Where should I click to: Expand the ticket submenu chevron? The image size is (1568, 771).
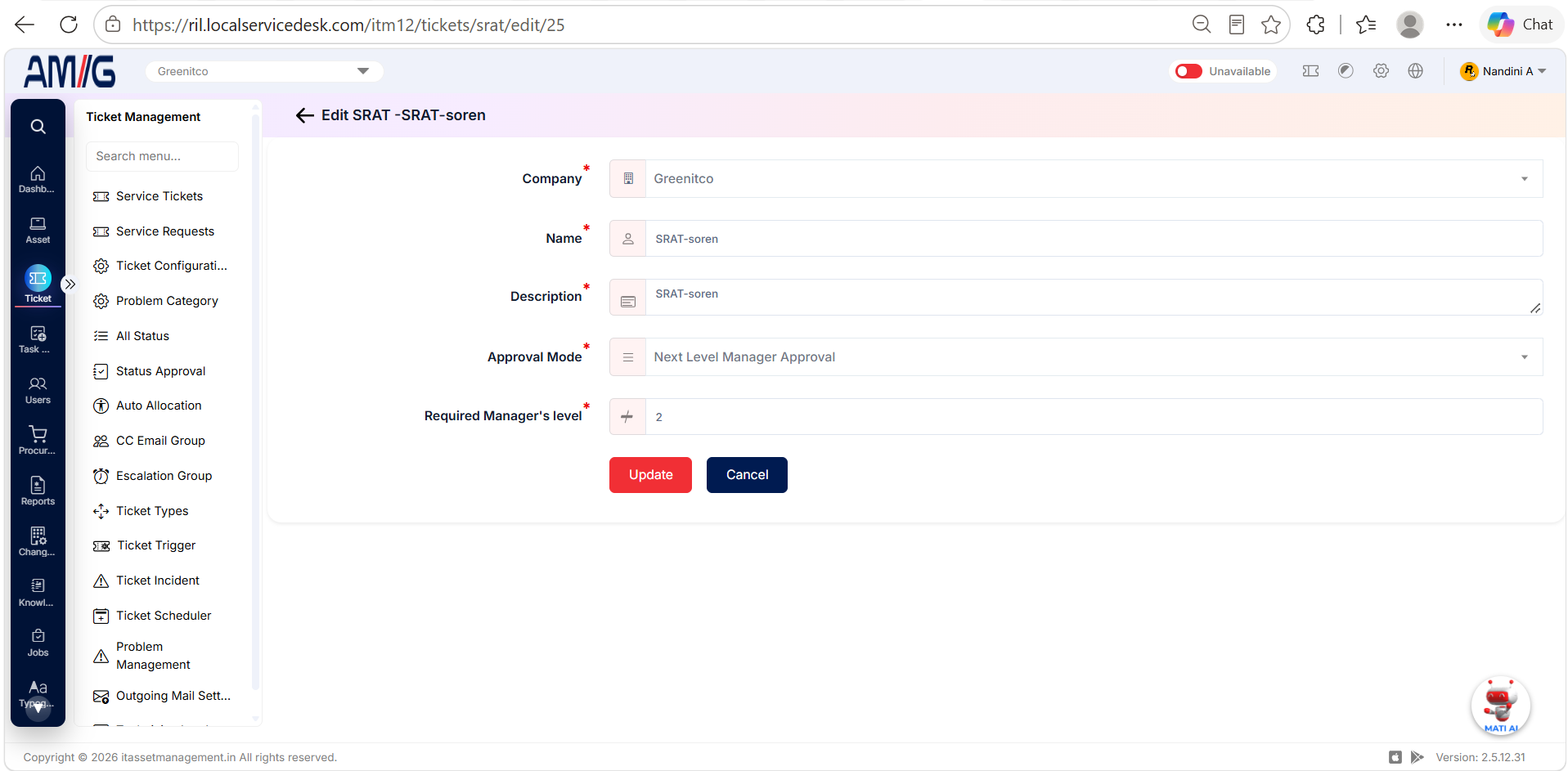click(x=70, y=285)
